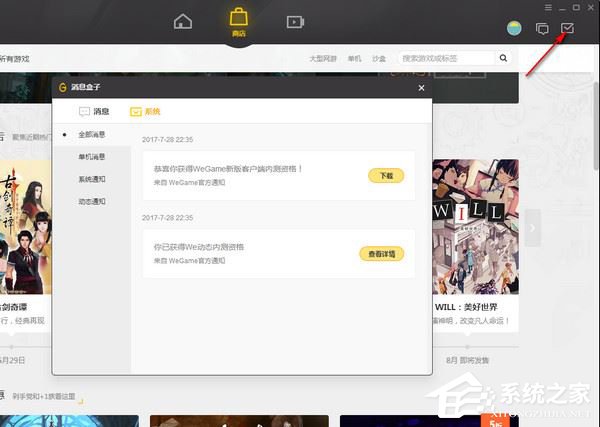Image resolution: width=600 pixels, height=427 pixels.
Task: Open the WILL：美好世界 game cover
Action: [476, 227]
